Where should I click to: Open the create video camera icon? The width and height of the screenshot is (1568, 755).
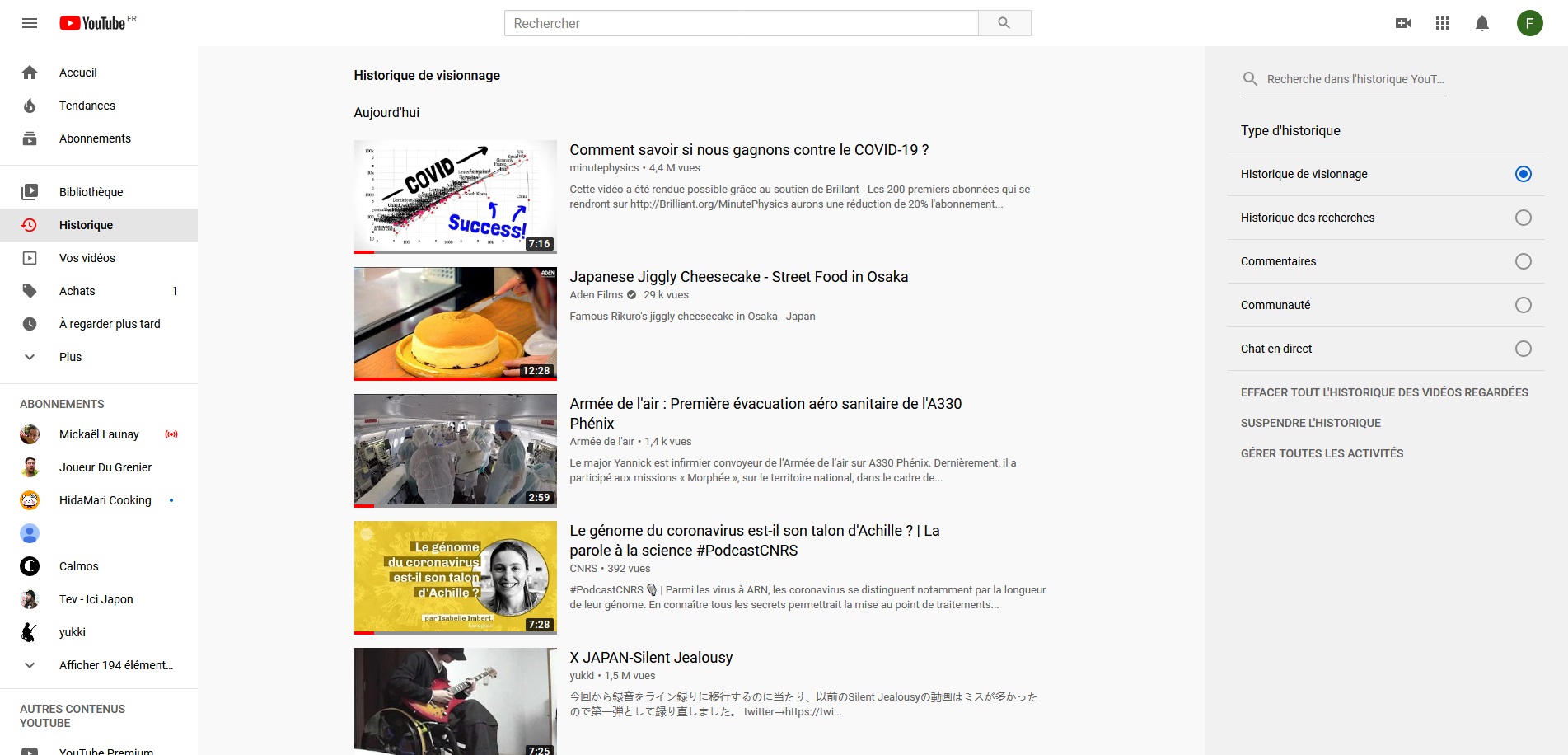tap(1403, 23)
